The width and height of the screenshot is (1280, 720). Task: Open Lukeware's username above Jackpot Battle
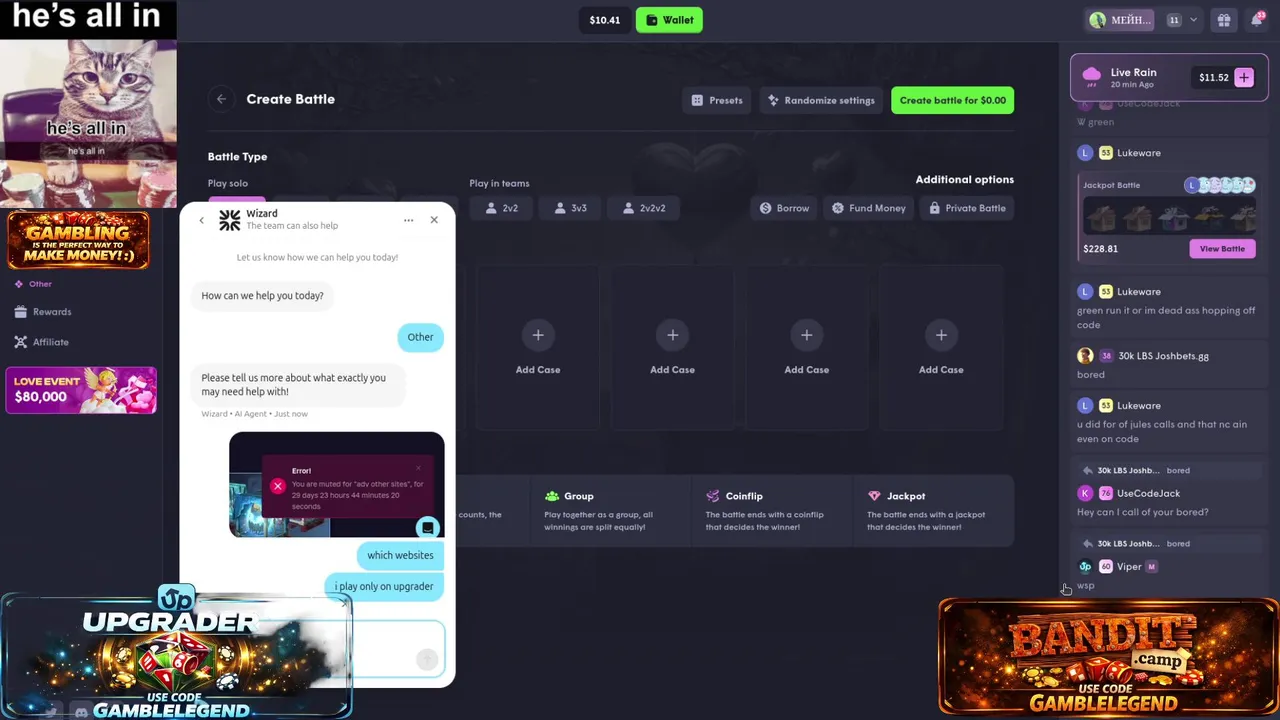[x=1138, y=153]
